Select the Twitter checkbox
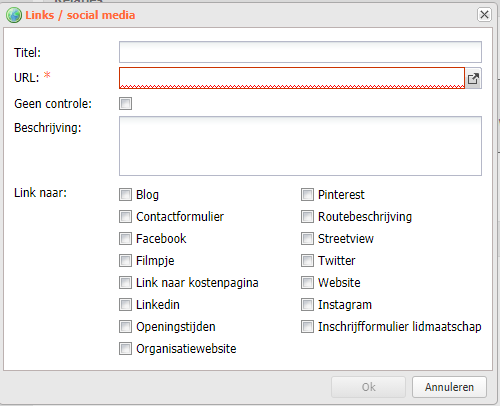 tap(307, 260)
